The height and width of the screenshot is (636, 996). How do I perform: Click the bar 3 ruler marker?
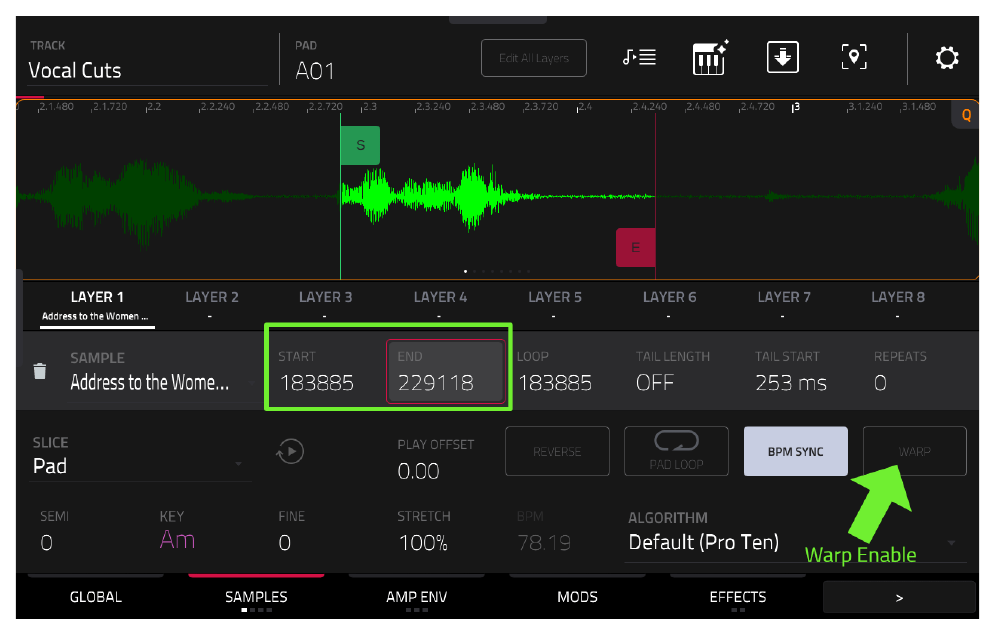tap(795, 107)
